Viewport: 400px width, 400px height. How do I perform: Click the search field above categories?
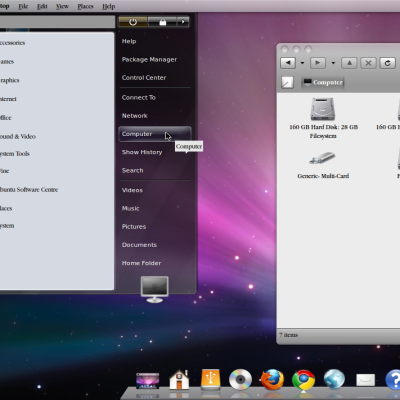[57, 22]
